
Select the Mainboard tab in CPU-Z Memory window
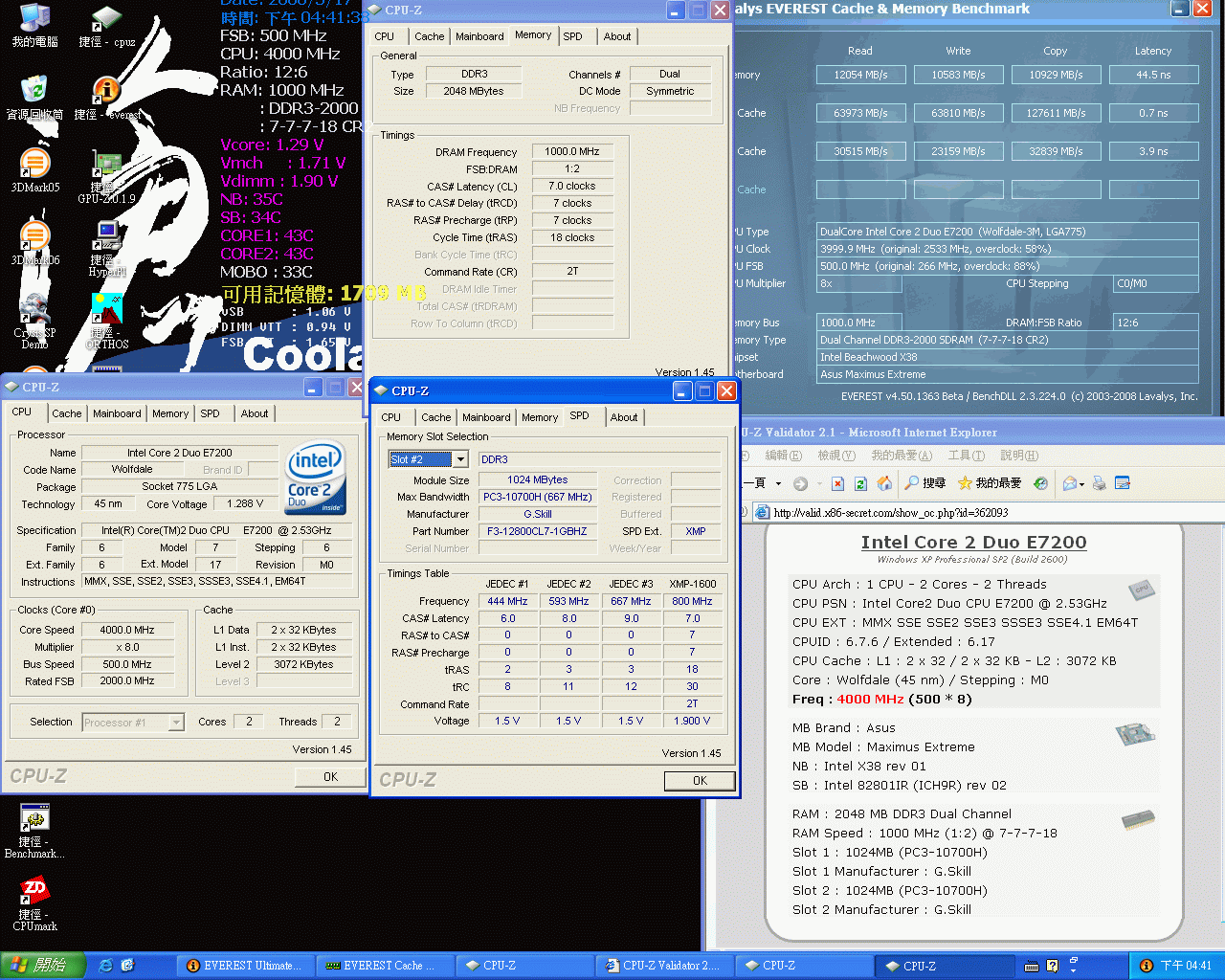[479, 36]
